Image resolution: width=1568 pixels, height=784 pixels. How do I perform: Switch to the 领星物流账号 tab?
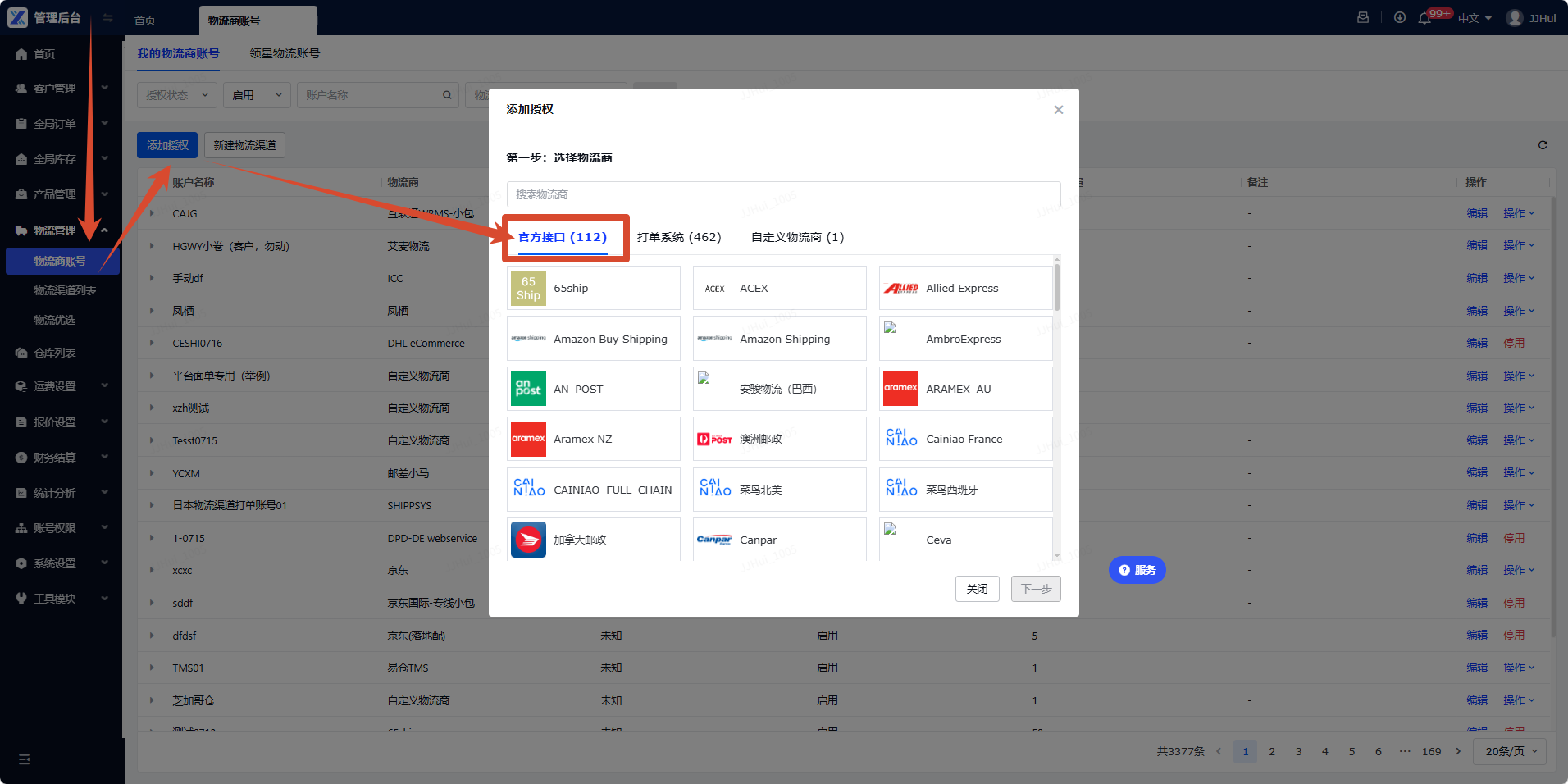point(285,53)
